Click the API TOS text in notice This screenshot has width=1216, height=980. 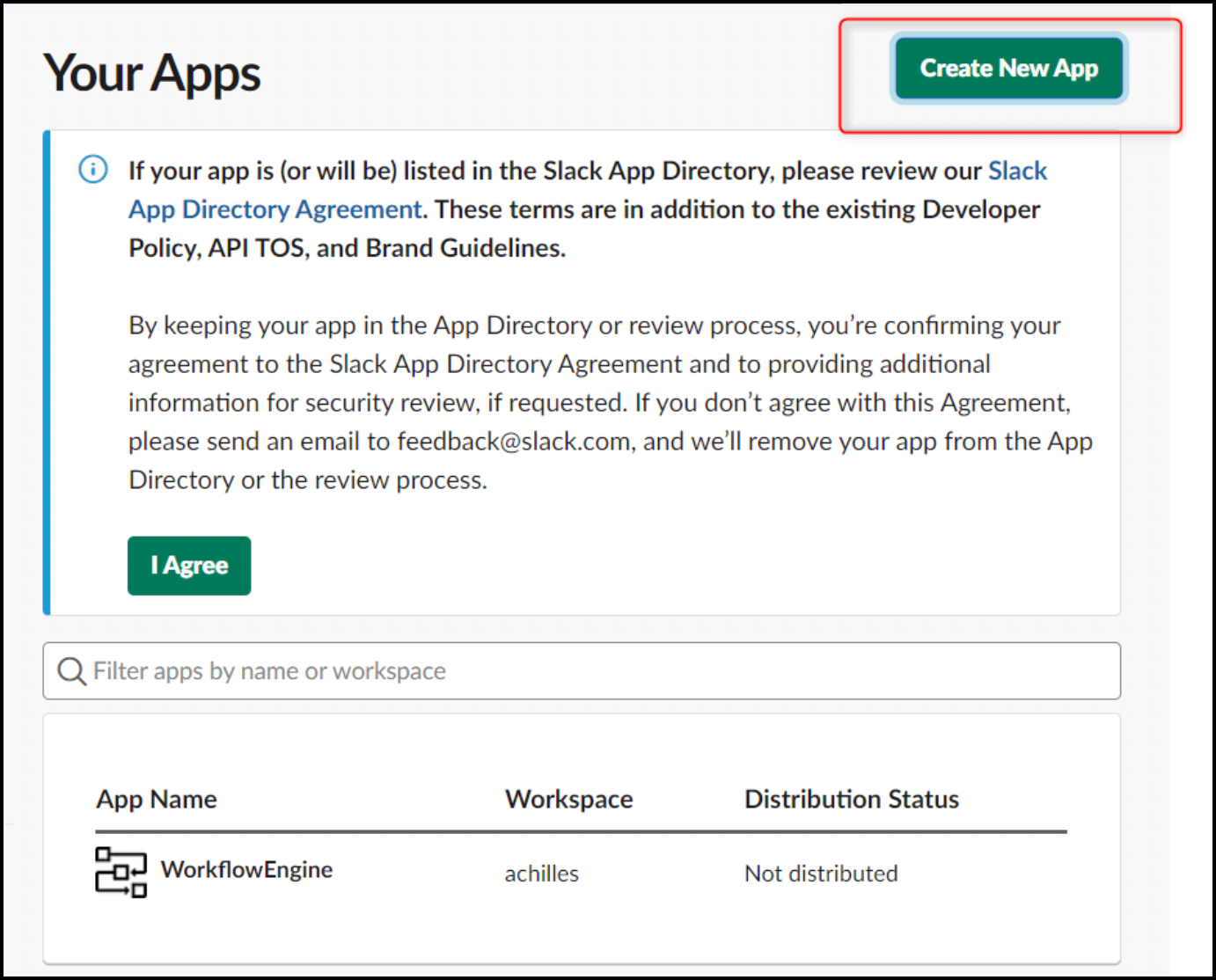(x=256, y=248)
